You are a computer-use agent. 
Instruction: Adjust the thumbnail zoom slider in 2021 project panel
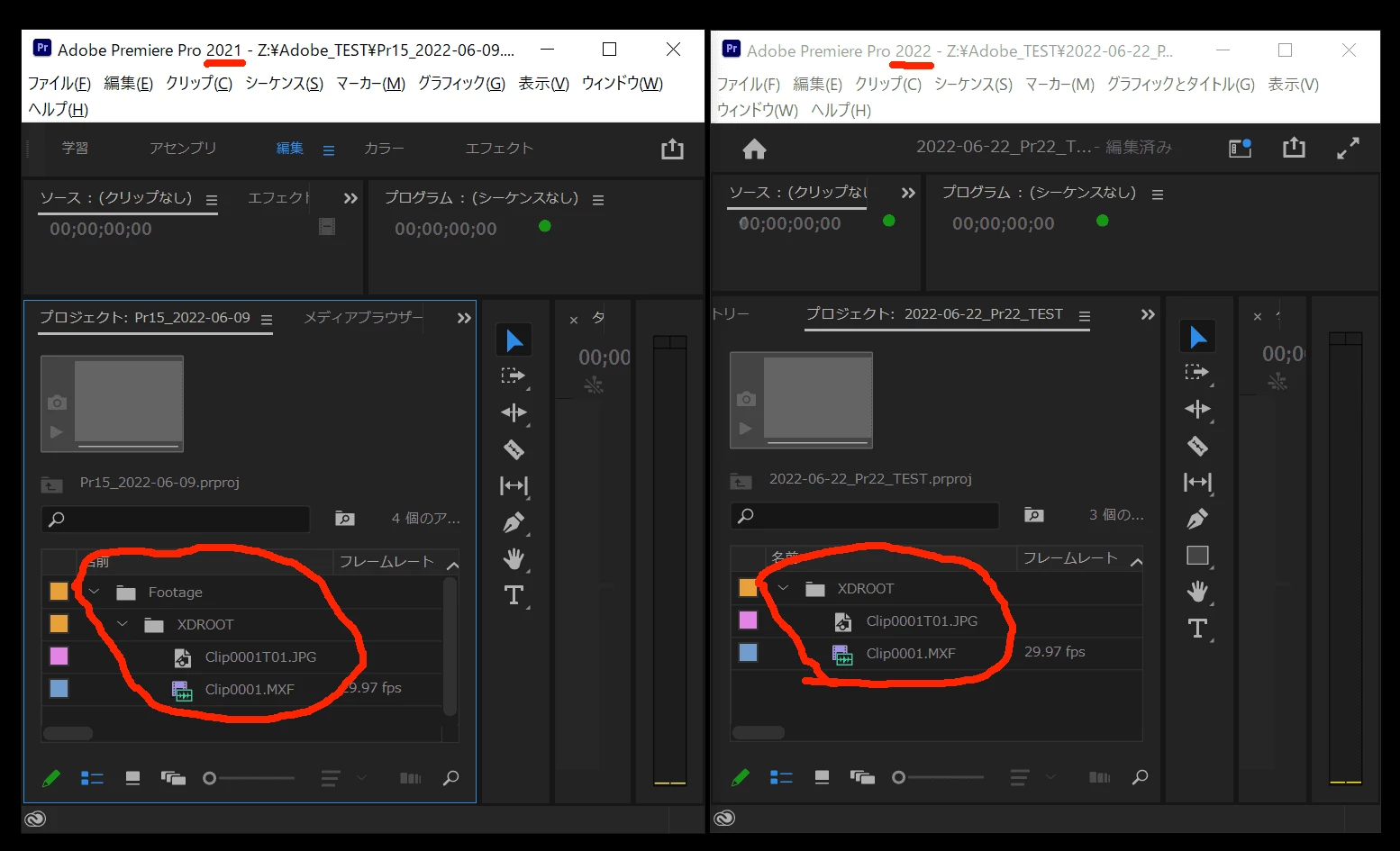click(249, 778)
